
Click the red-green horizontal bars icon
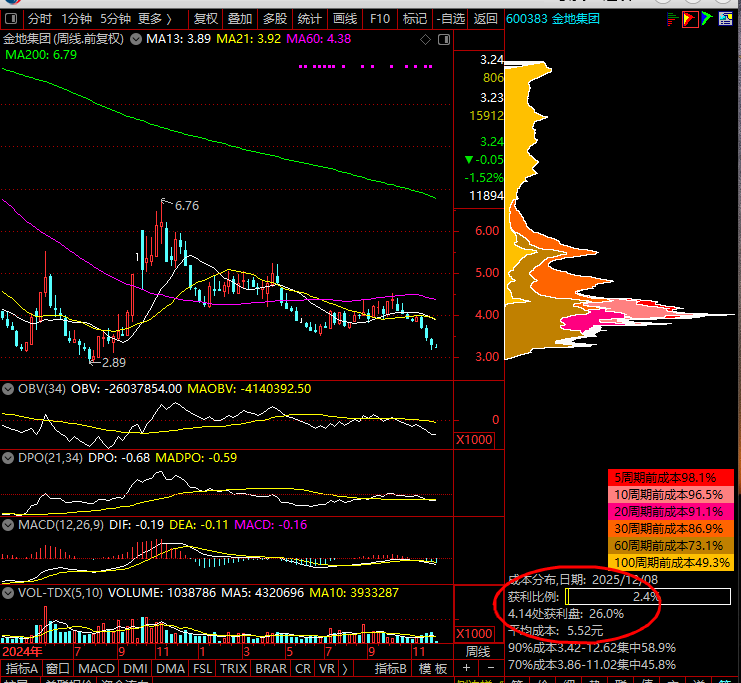672,19
